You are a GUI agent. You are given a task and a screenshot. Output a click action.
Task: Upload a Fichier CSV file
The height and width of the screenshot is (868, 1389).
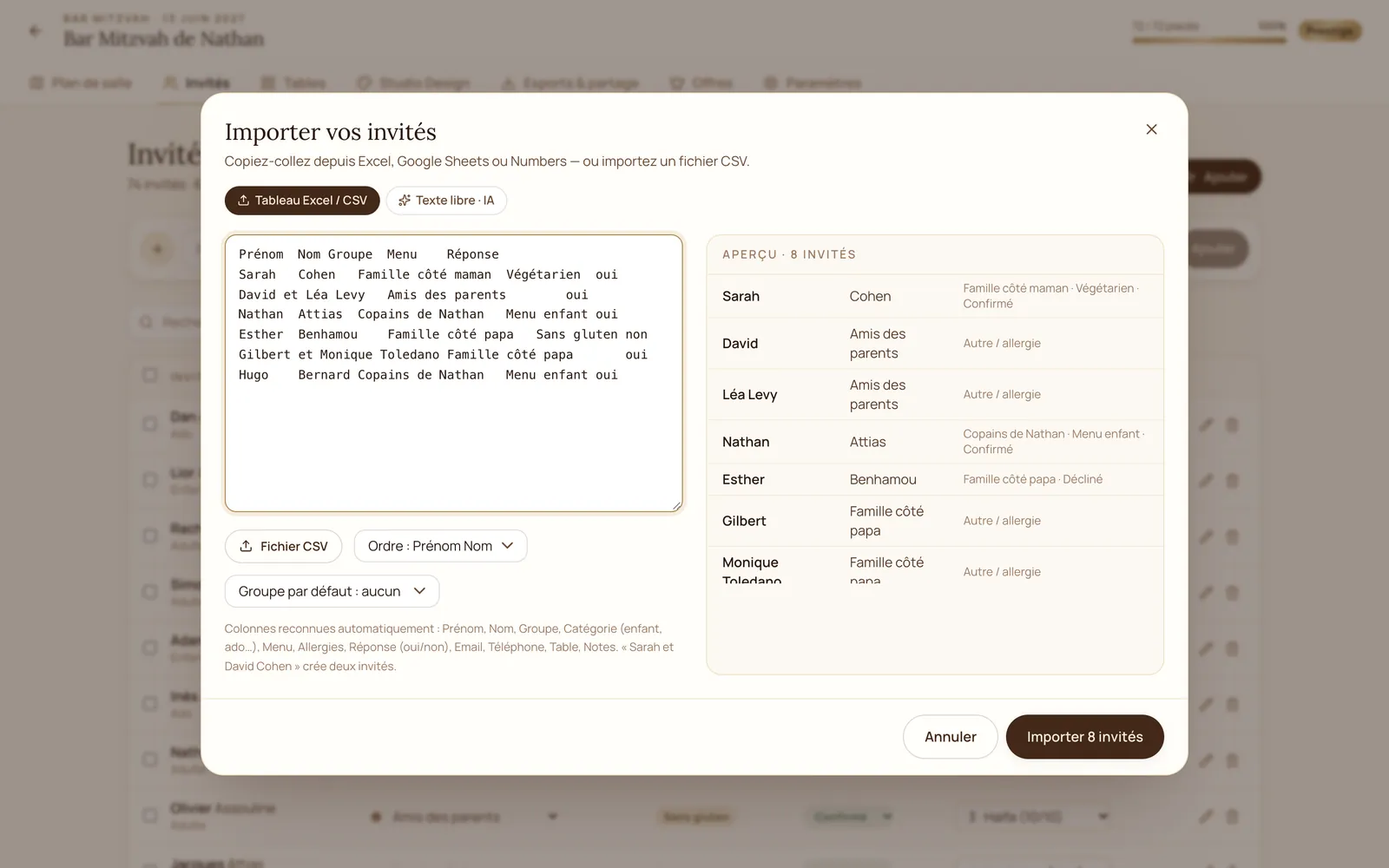coord(283,546)
